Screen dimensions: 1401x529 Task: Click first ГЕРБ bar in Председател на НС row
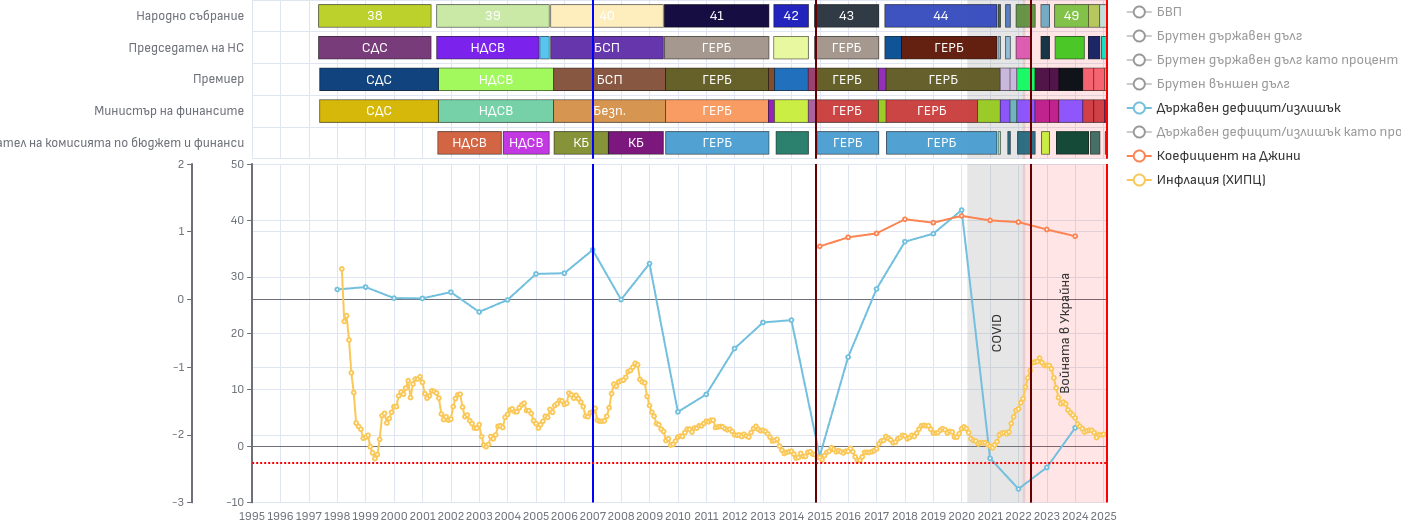pos(717,48)
